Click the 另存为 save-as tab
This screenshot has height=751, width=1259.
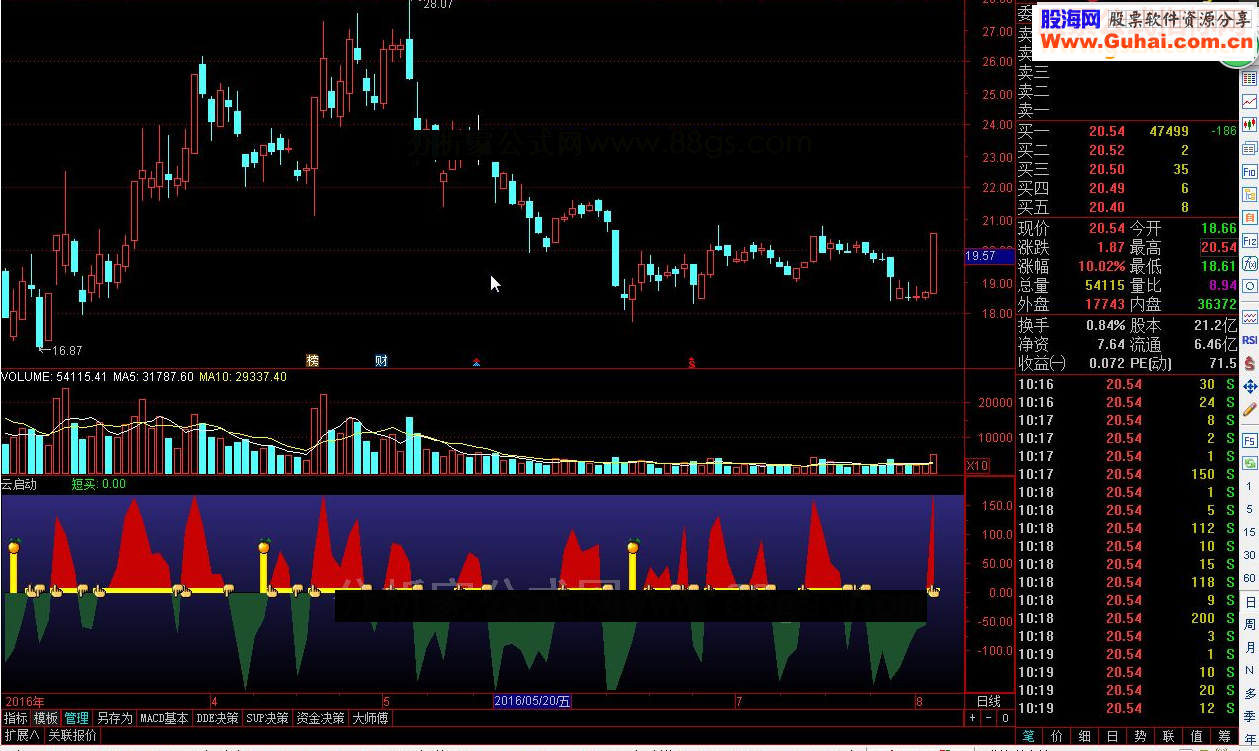[x=114, y=718]
